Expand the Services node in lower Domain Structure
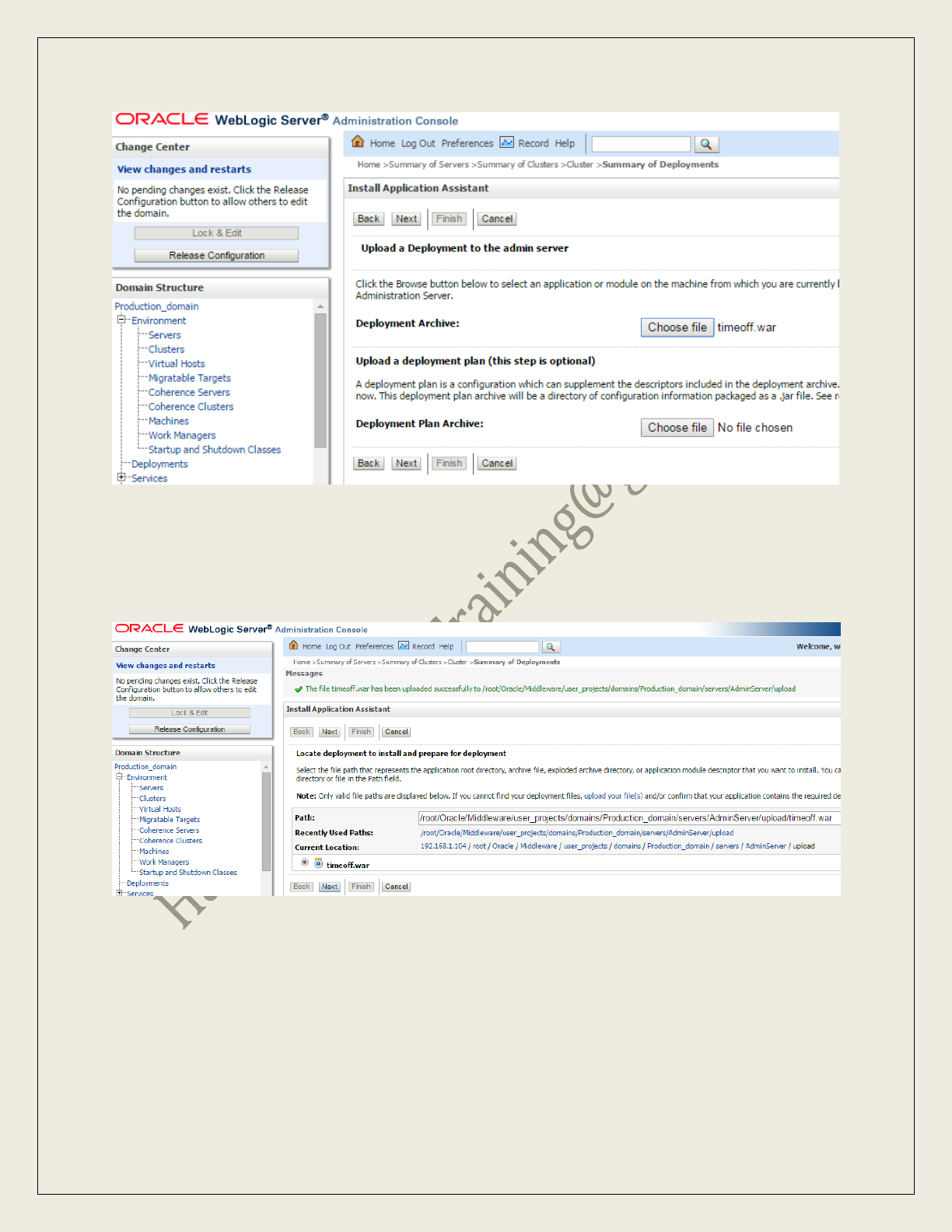 (x=120, y=893)
